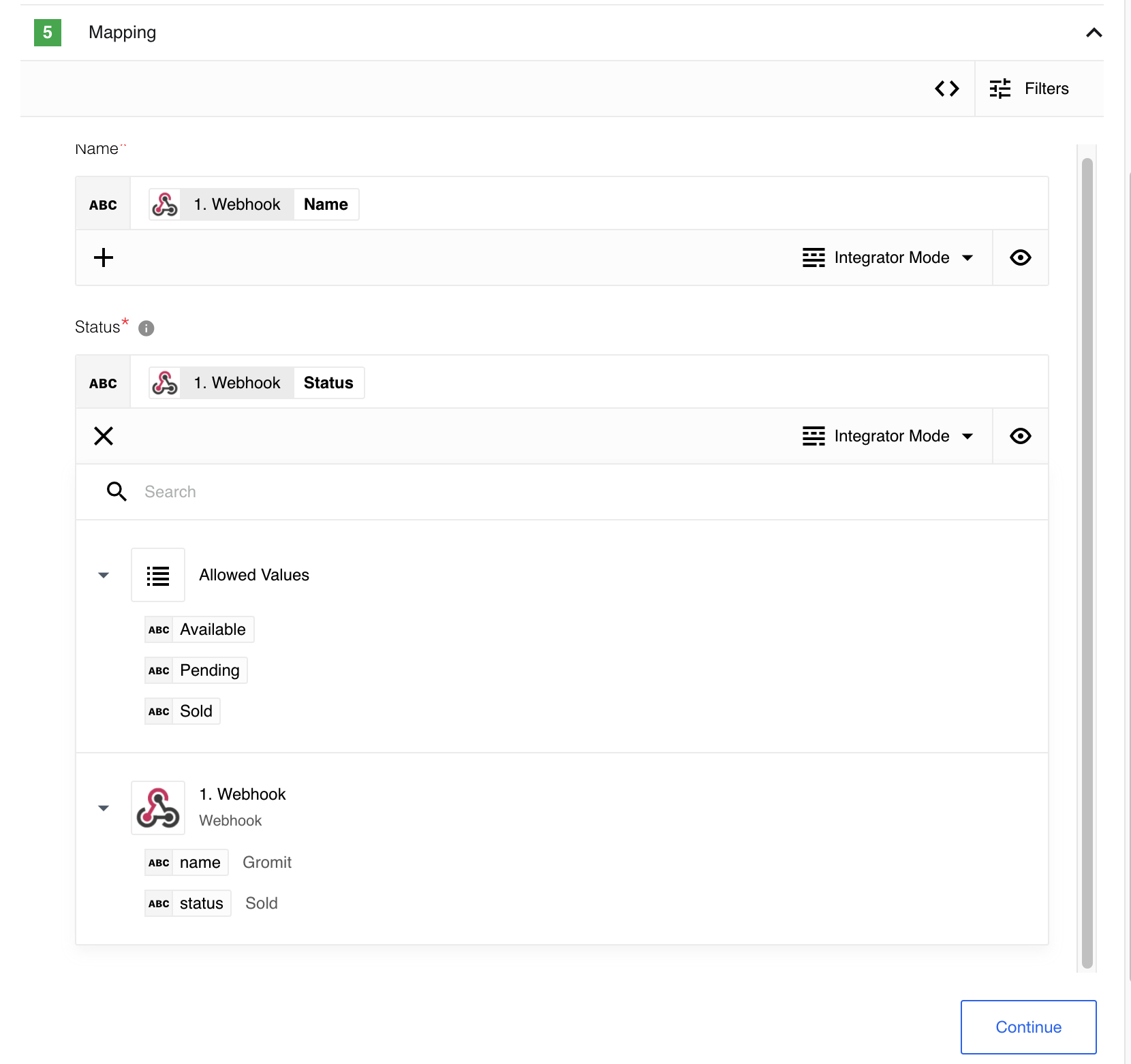The width and height of the screenshot is (1131, 1064).
Task: Click the 1. Webhook text in the Name tag
Action: (237, 204)
